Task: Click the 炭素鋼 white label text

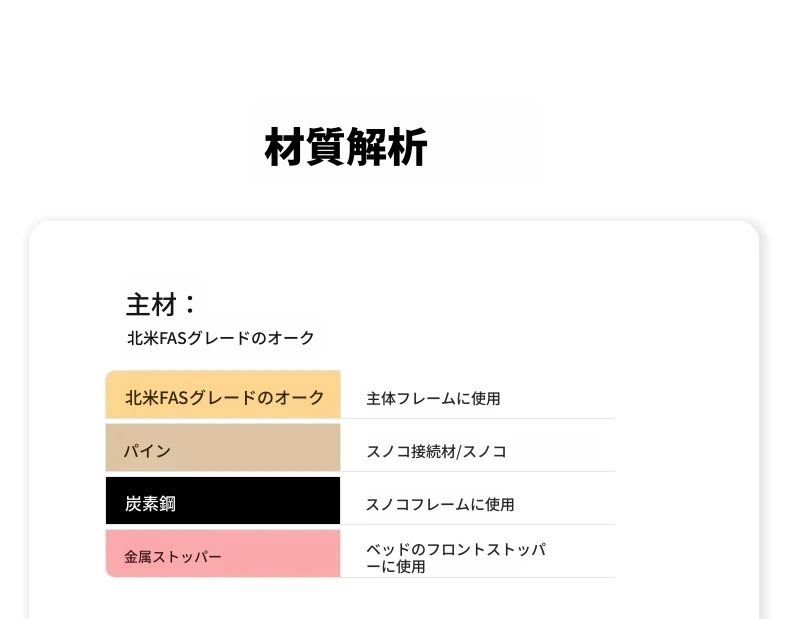Action: [x=150, y=504]
